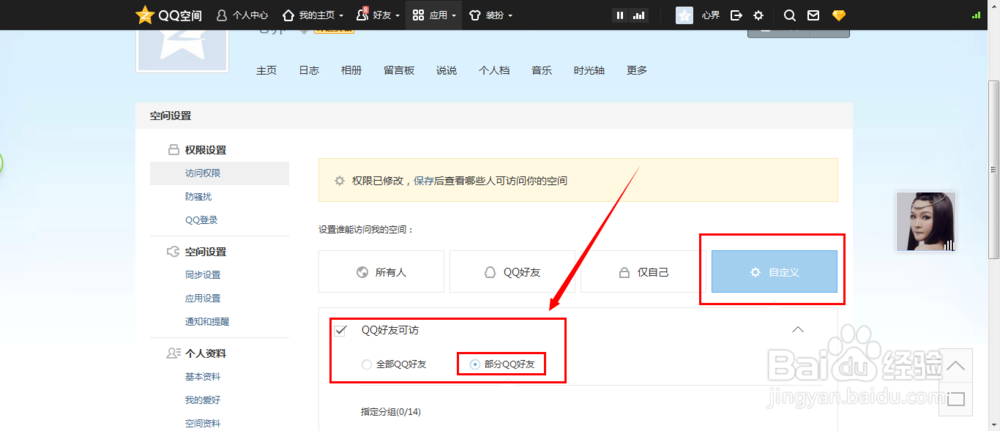Open the 音乐 tab
Viewport: 1000px width, 431px height.
pos(541,71)
